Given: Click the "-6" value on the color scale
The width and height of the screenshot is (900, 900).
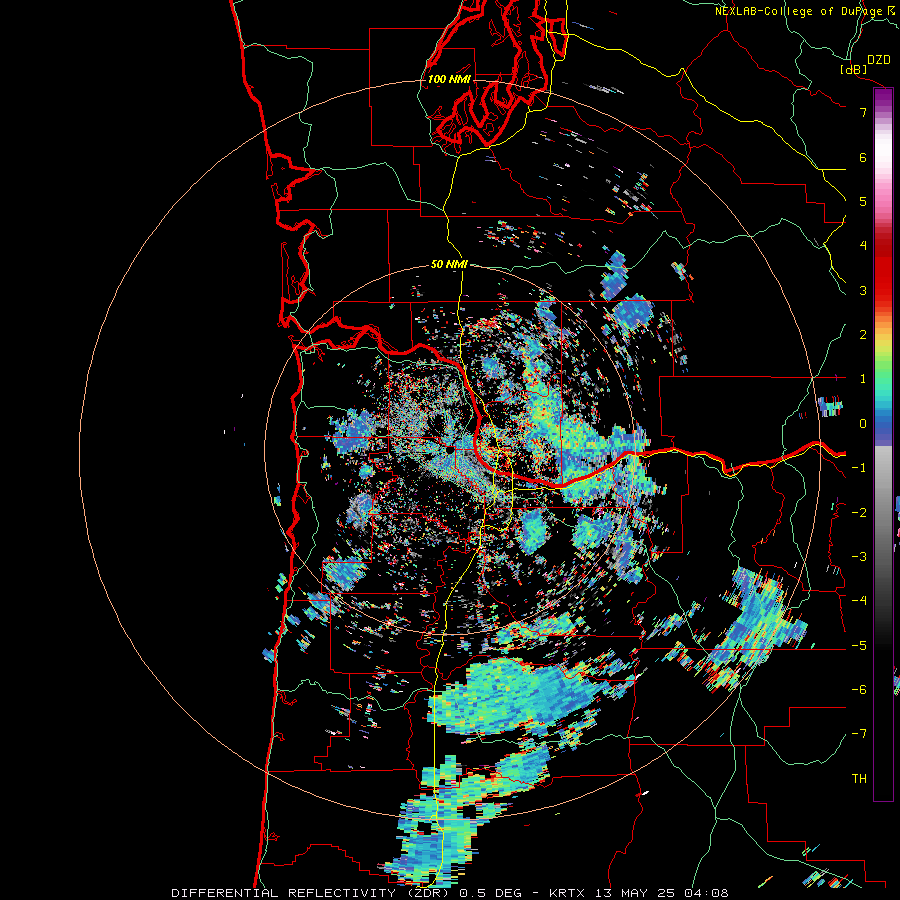Looking at the screenshot, I should (859, 690).
